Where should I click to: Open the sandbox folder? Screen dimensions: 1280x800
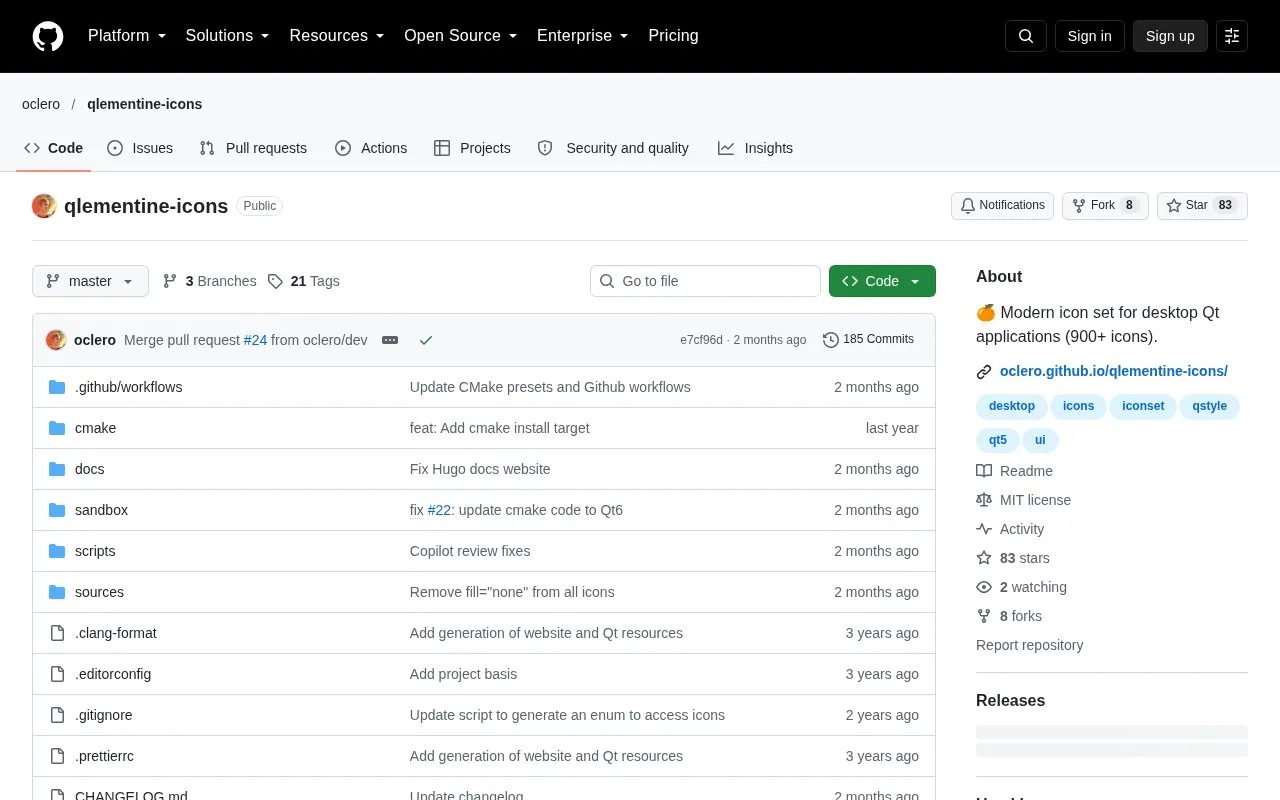coord(101,510)
